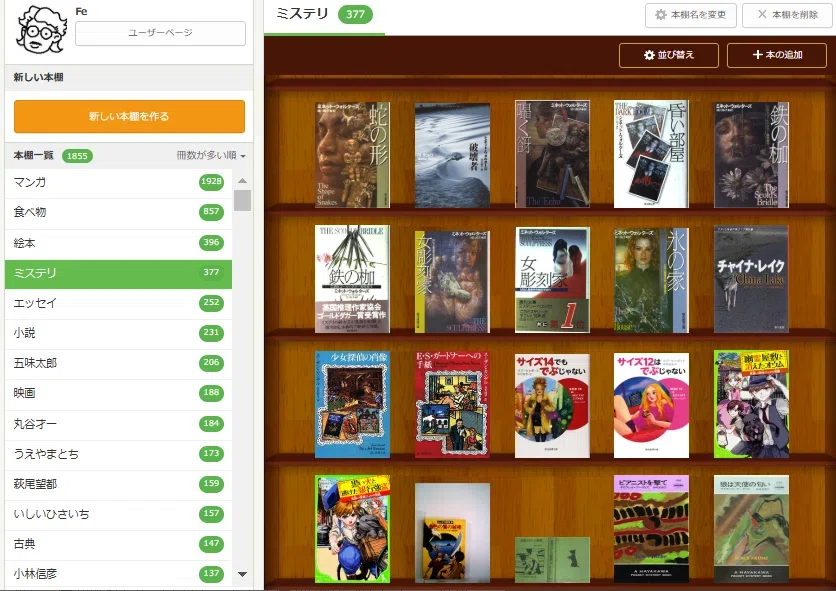The width and height of the screenshot is (836, 591).
Task: Select the 古典 bookshelf
Action: point(118,544)
